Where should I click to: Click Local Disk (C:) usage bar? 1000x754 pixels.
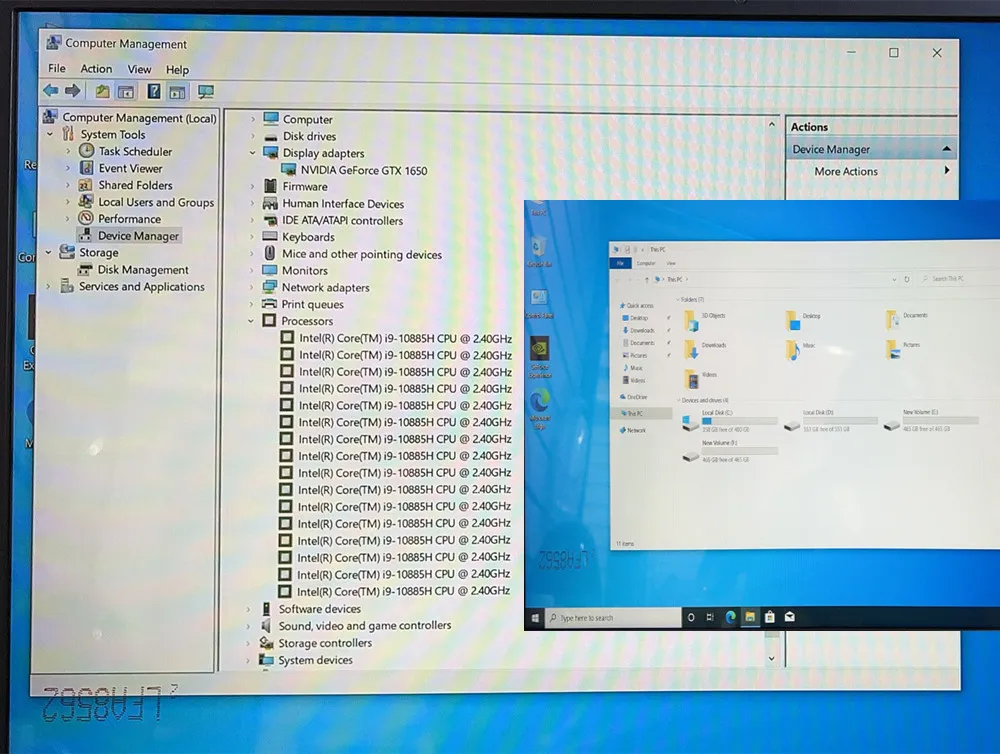point(740,421)
